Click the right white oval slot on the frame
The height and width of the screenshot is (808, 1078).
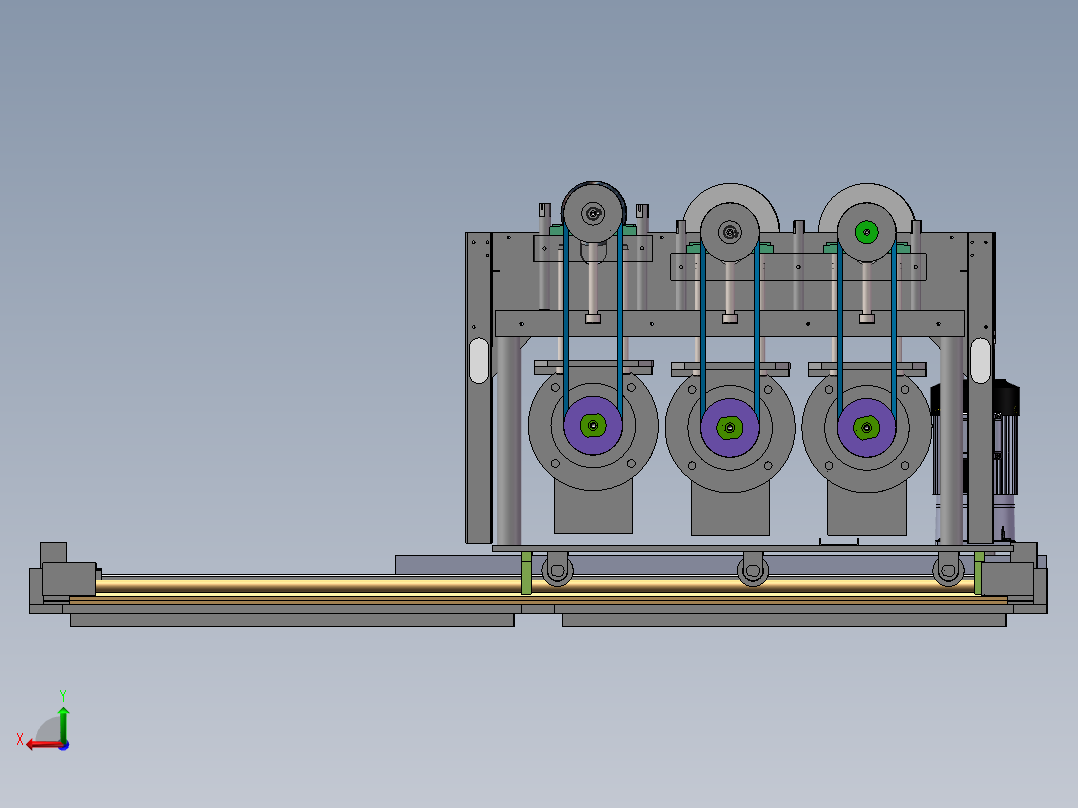(980, 360)
